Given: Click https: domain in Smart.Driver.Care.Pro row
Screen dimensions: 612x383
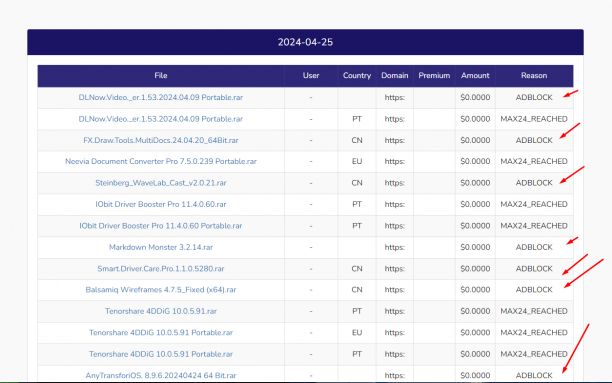Looking at the screenshot, I should pos(395,269).
